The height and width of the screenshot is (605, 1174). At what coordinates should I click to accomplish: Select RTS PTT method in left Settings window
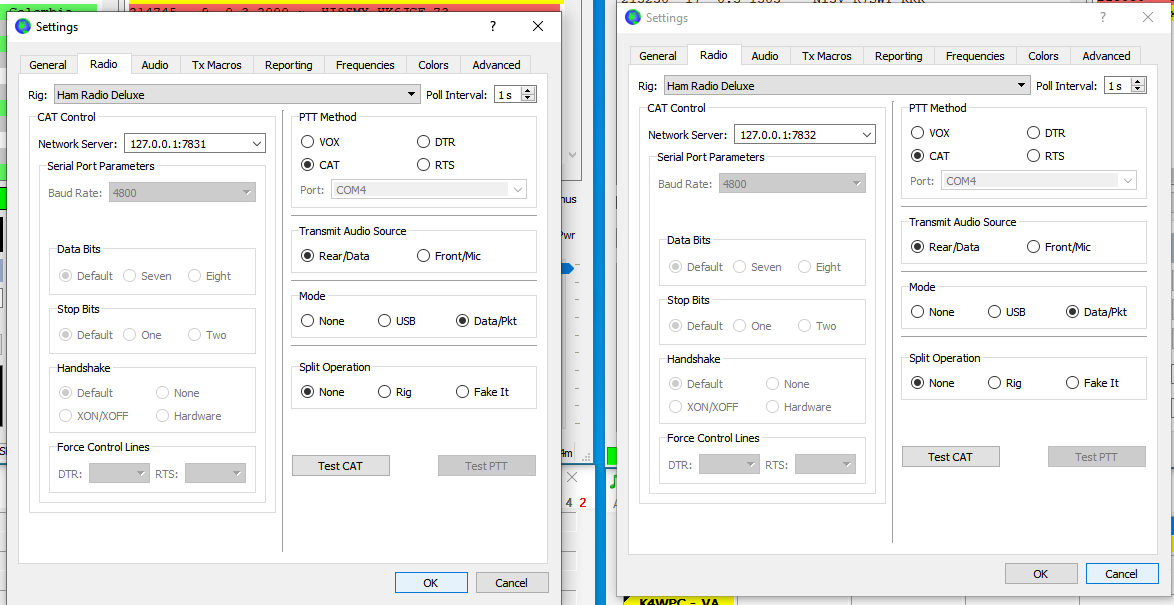coord(436,165)
